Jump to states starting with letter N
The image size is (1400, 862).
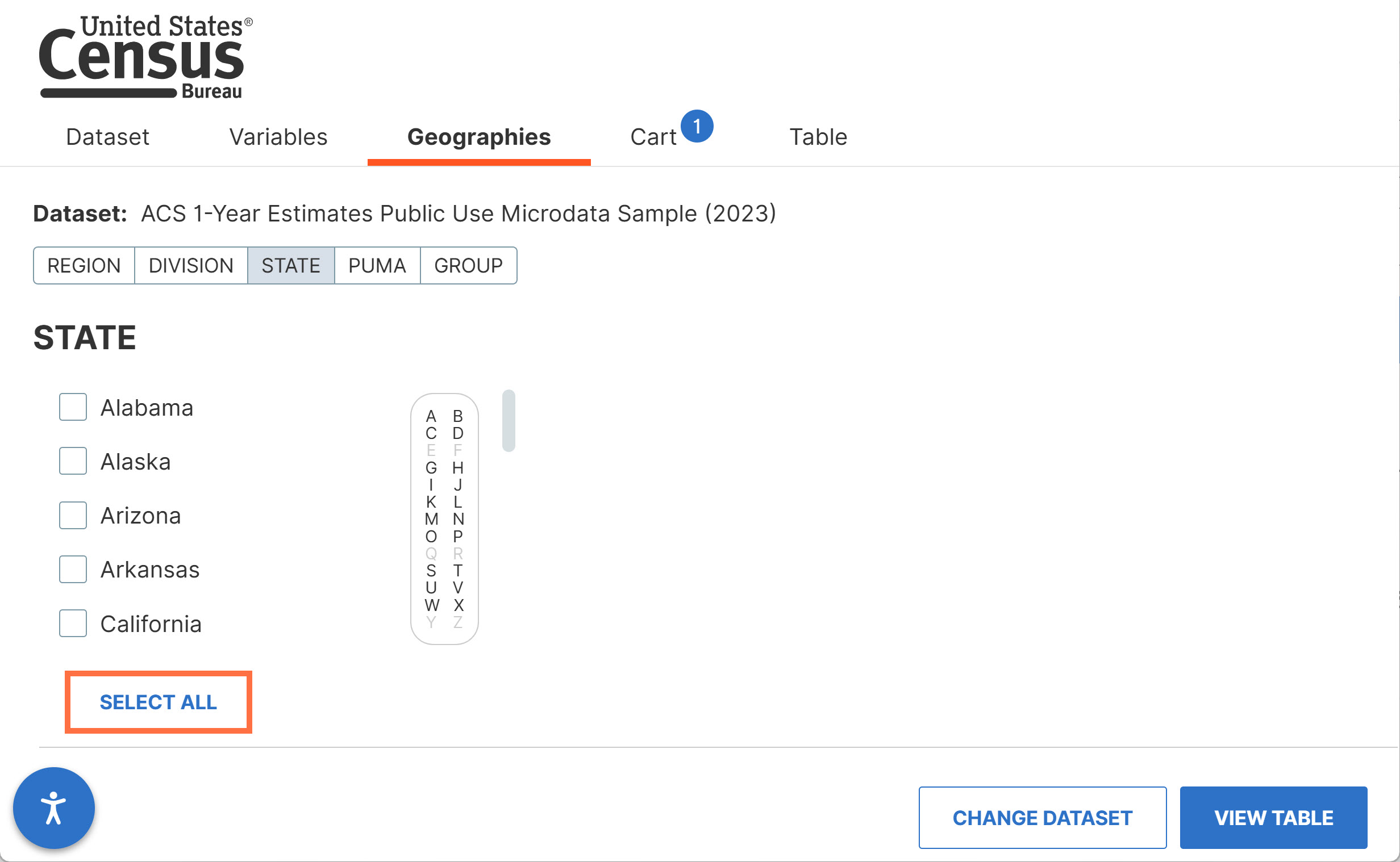tap(458, 520)
